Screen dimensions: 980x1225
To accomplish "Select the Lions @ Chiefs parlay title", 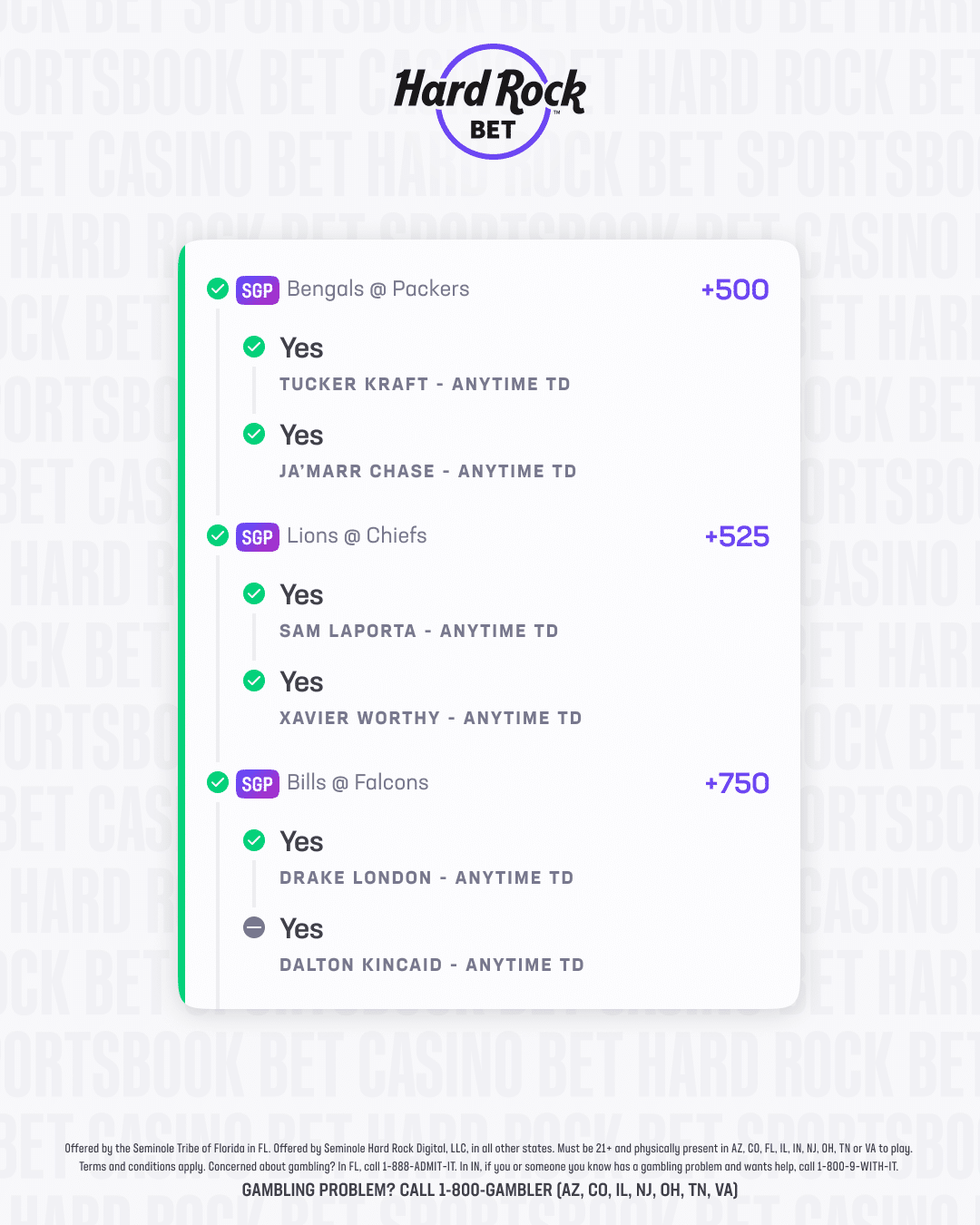I will 357,535.
